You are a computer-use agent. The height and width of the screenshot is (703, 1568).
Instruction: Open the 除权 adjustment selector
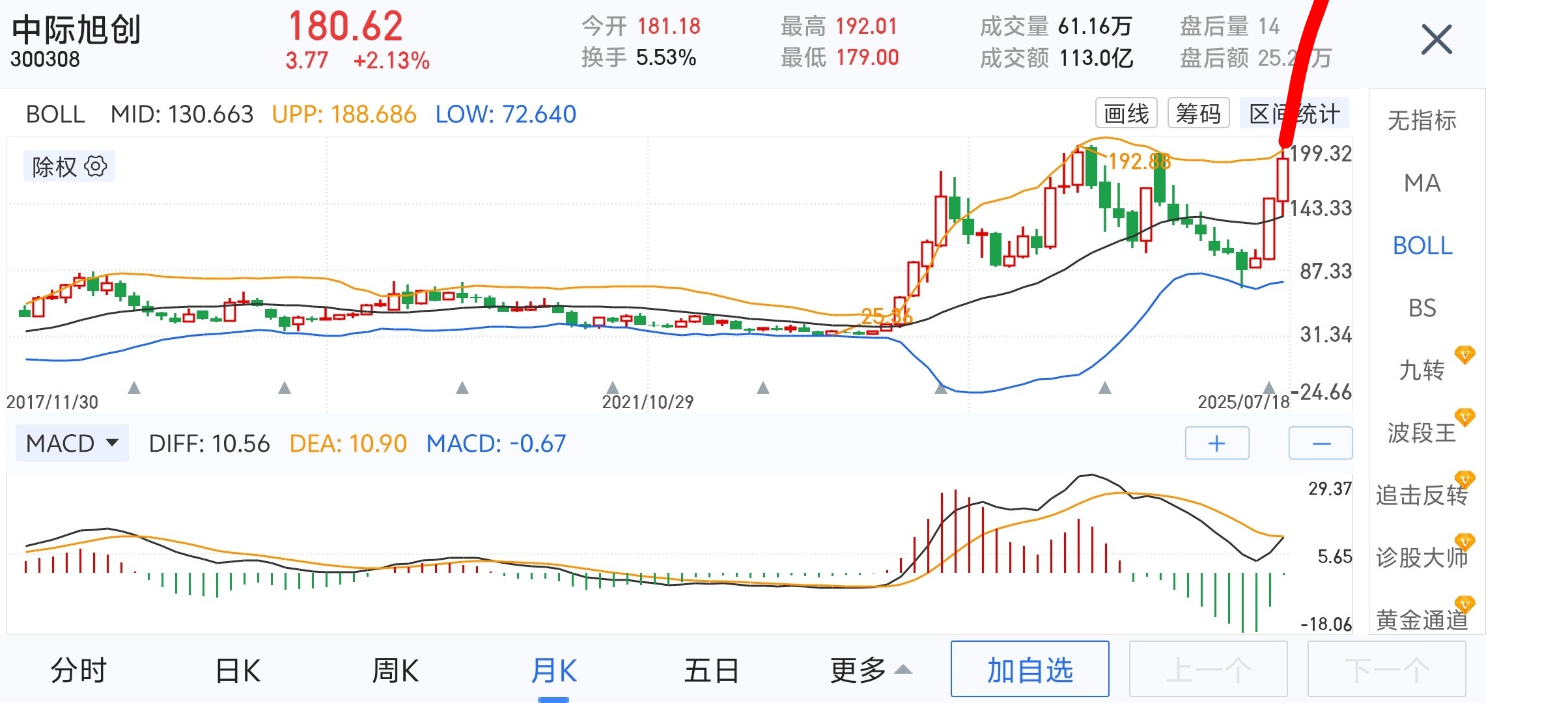69,167
